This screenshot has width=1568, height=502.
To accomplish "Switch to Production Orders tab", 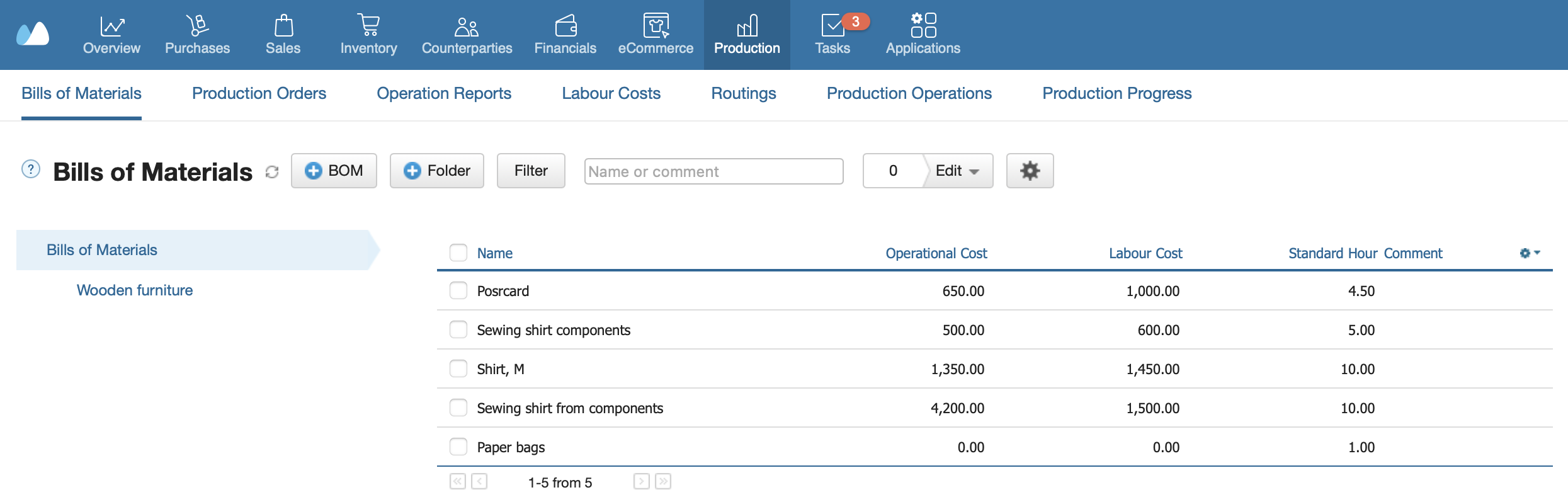I will tap(259, 93).
